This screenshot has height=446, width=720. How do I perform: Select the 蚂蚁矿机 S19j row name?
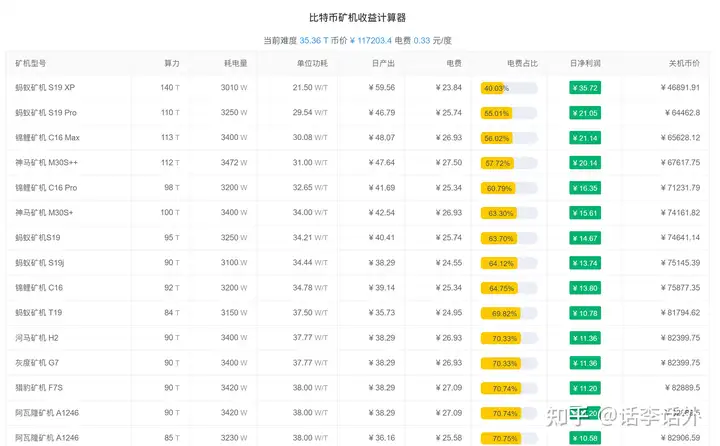click(39, 263)
